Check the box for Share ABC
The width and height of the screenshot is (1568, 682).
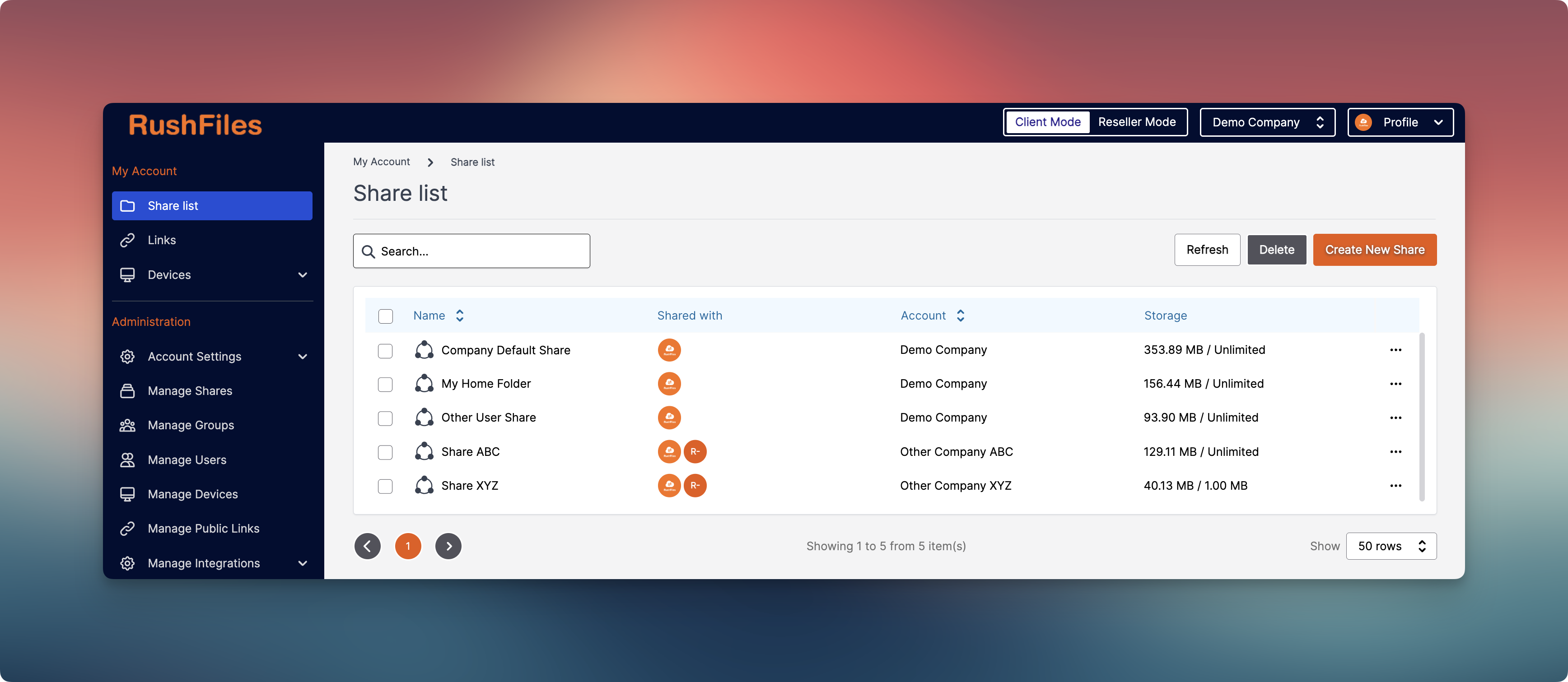click(x=385, y=452)
